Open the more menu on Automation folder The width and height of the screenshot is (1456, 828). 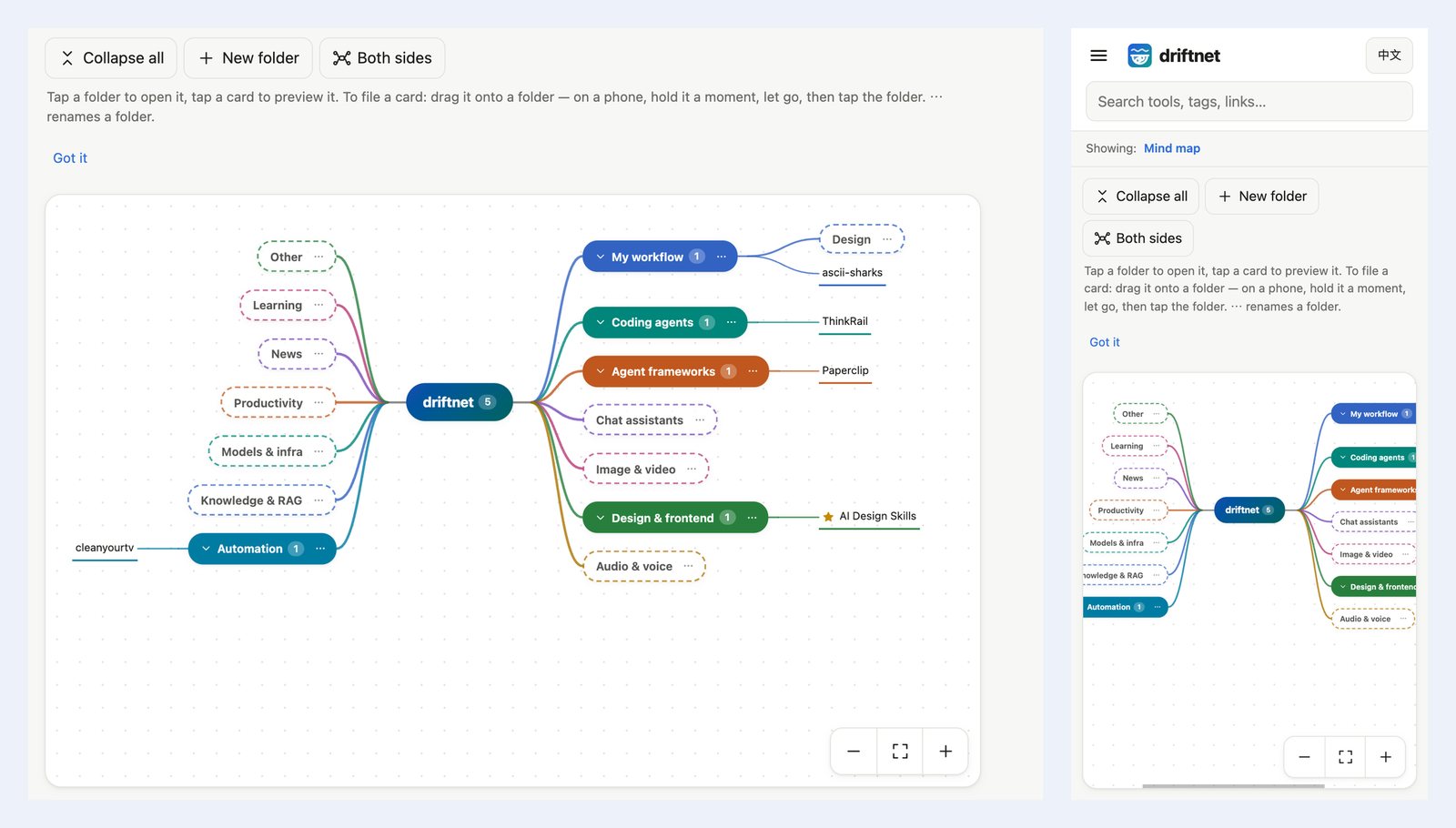pos(320,550)
